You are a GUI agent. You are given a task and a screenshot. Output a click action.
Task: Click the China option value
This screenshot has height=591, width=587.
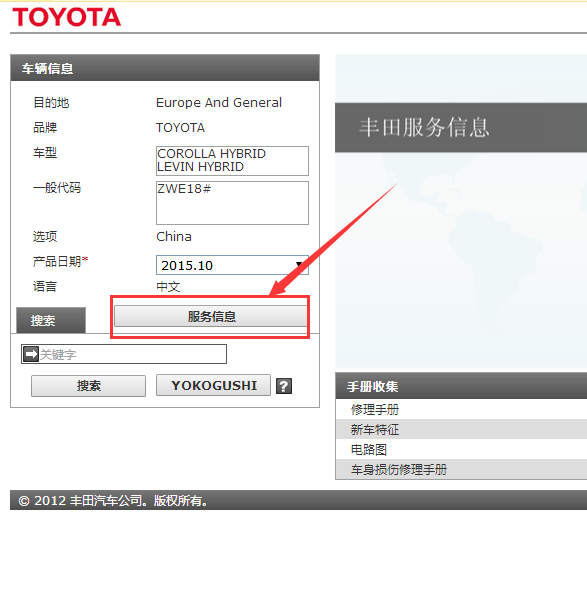[x=174, y=237]
